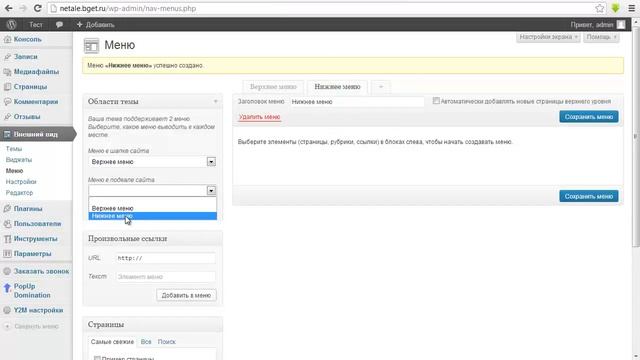Click the admin avatar in the admin bar

point(621,24)
